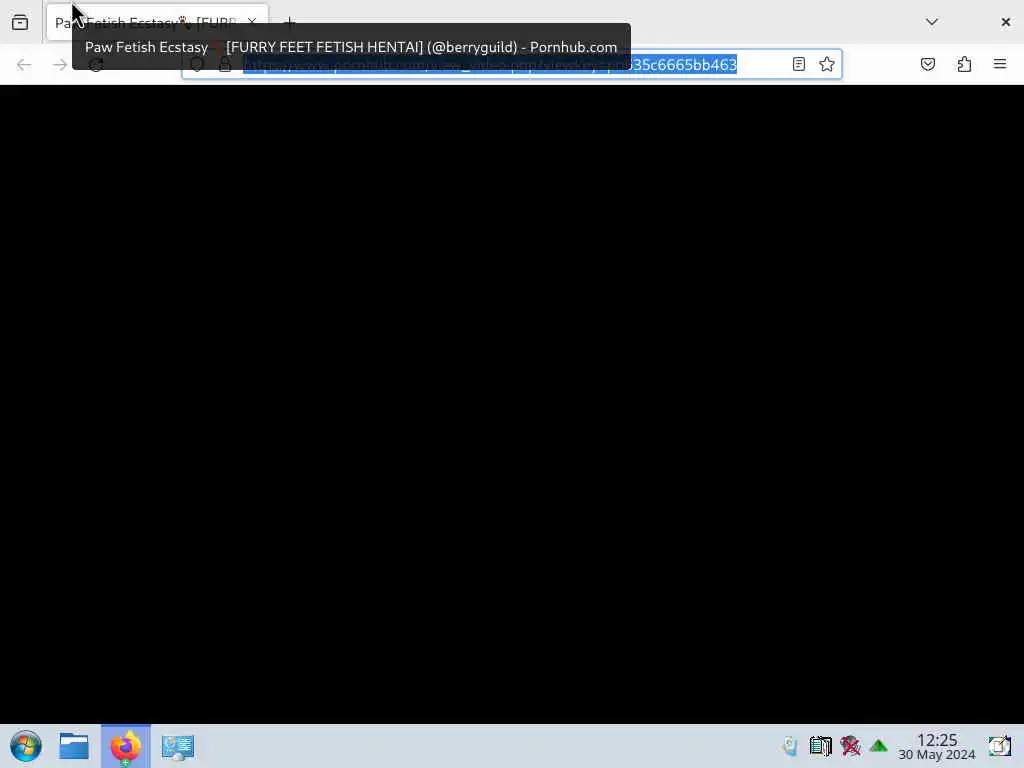
Task: Close the Paw Fetish Ecstasy browser tab
Action: coord(252,22)
